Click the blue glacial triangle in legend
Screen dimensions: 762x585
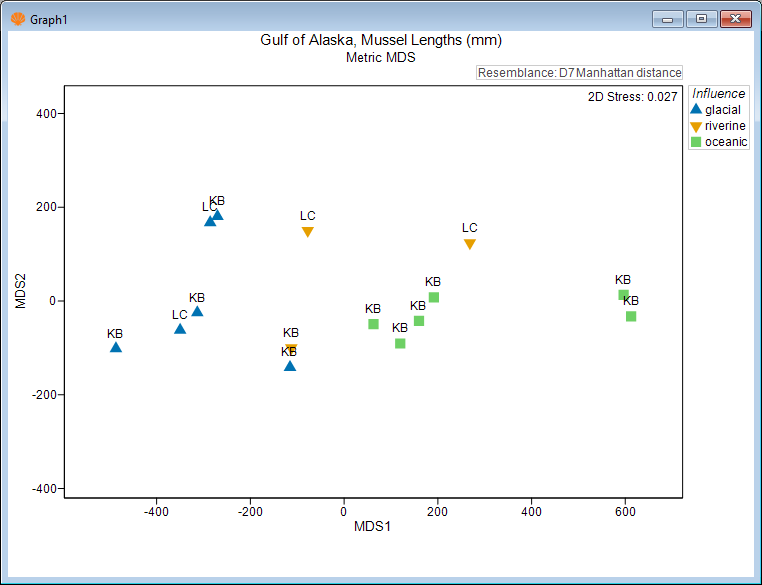point(696,110)
